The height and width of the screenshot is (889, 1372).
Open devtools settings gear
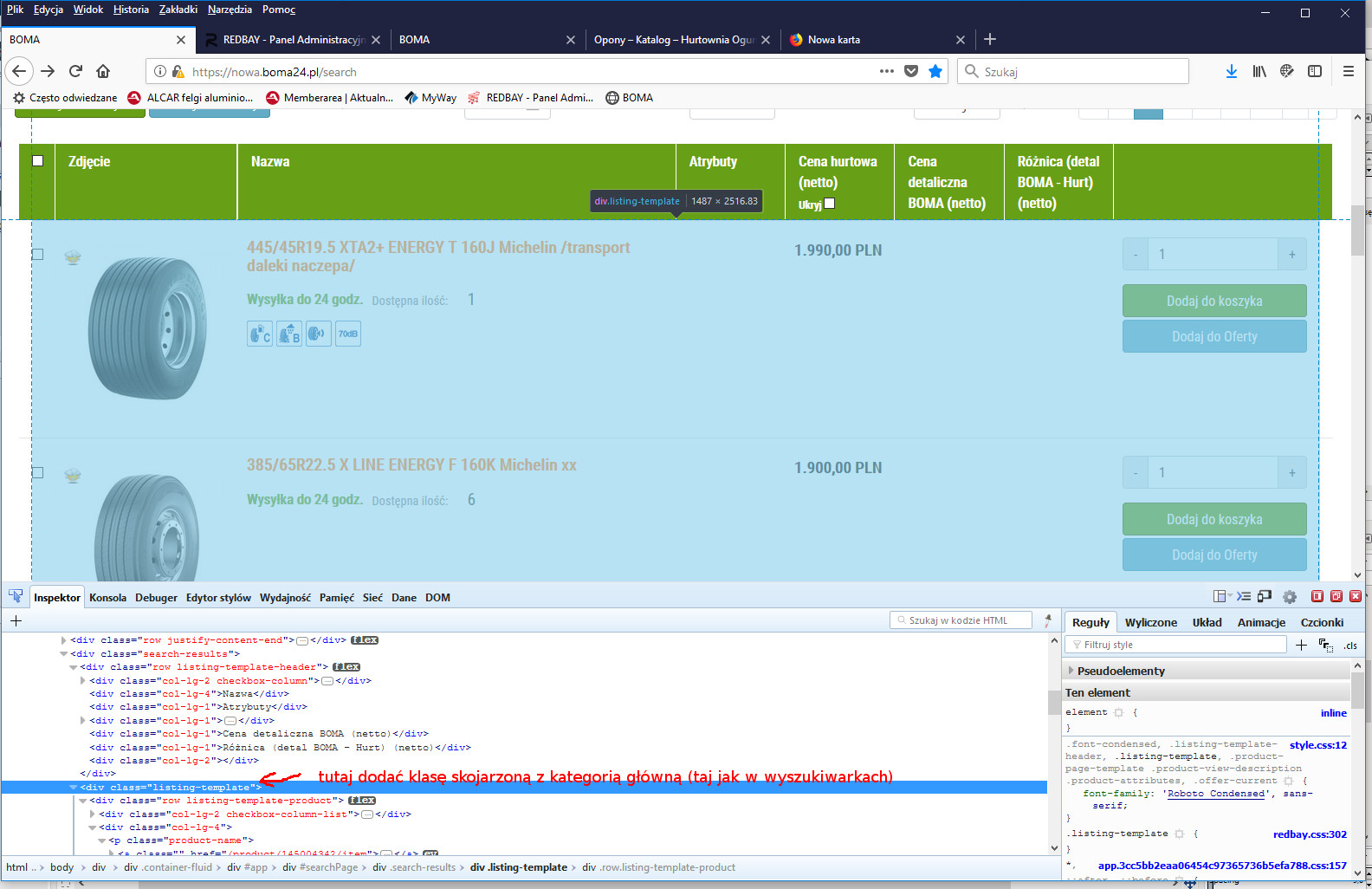coord(1289,597)
